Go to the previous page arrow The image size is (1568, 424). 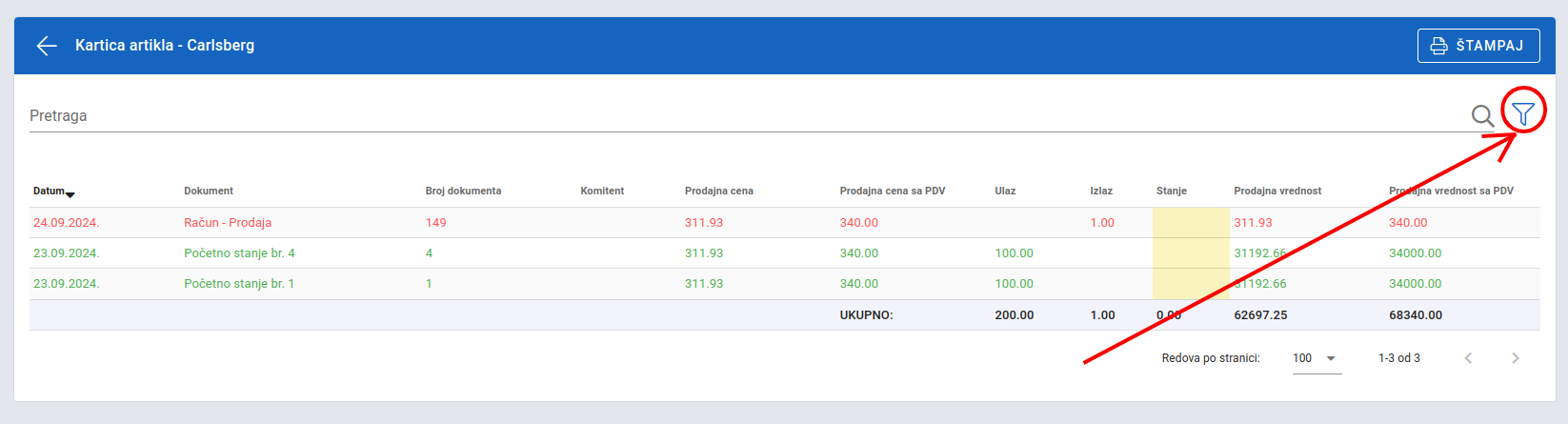1468,358
